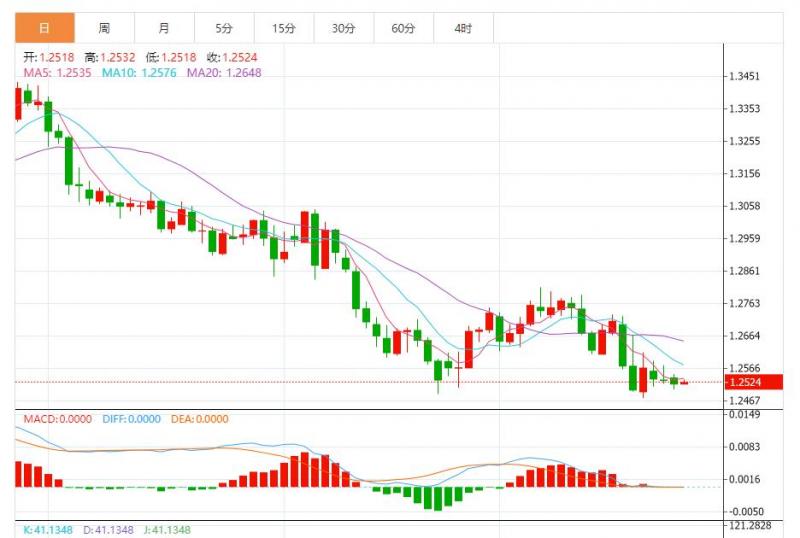Click the 开:1.2518 open price value
This screenshot has width=800, height=538.
click(x=49, y=58)
